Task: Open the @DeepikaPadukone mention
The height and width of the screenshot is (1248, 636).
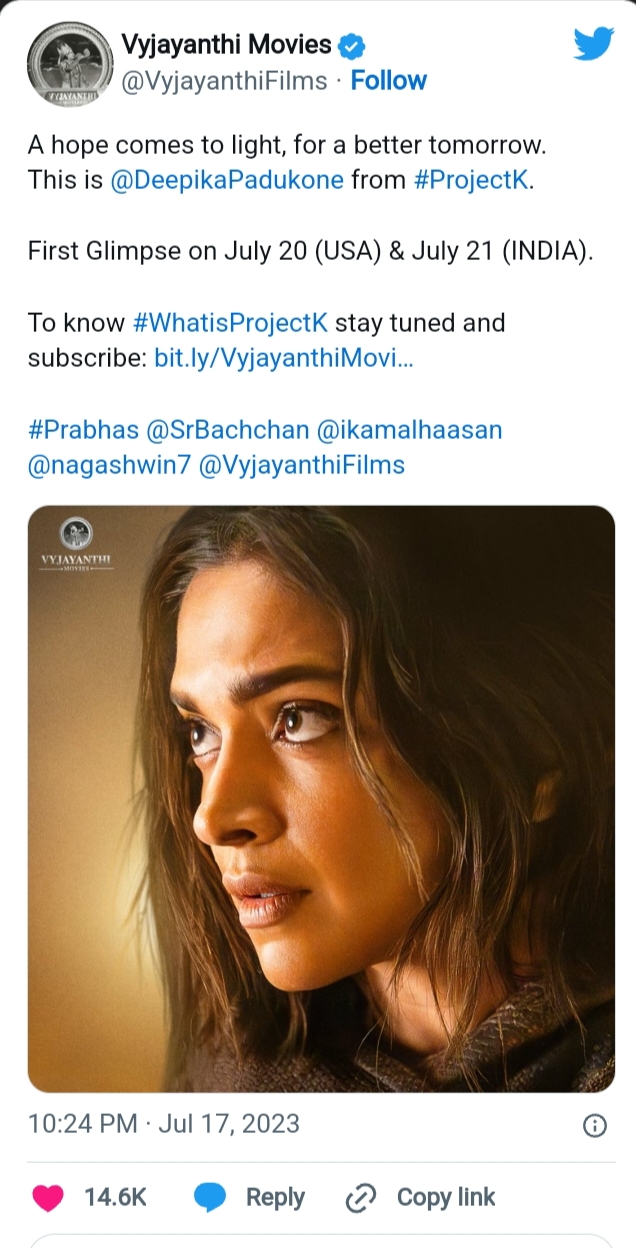Action: tap(227, 180)
